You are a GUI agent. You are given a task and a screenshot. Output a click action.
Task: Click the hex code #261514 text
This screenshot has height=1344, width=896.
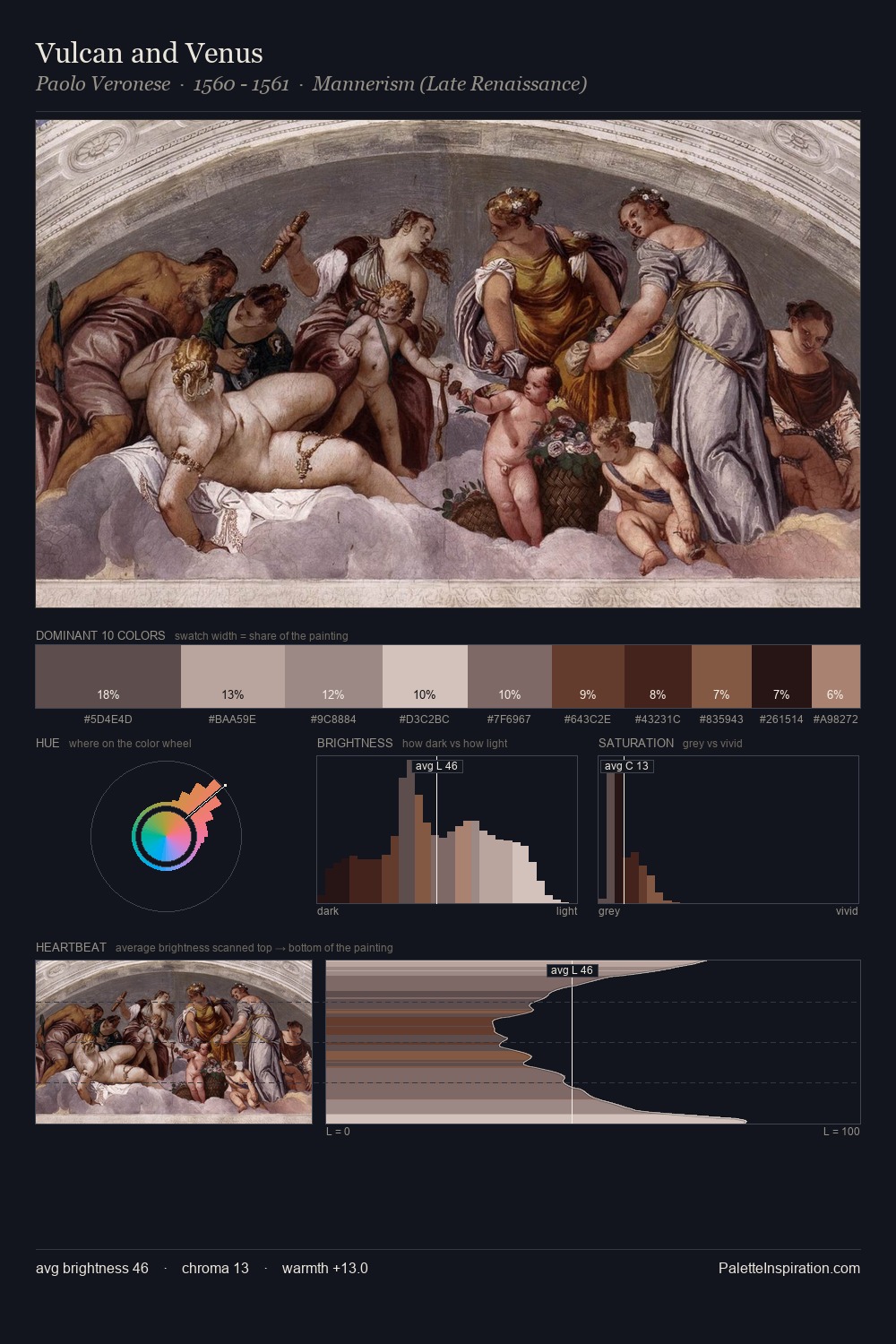781,719
